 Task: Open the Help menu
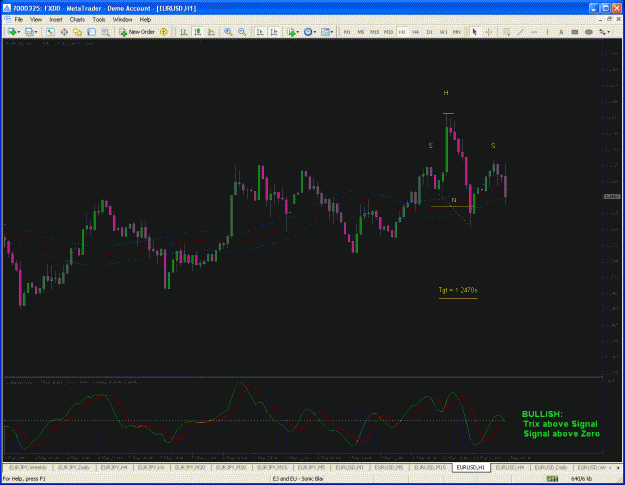click(x=145, y=20)
